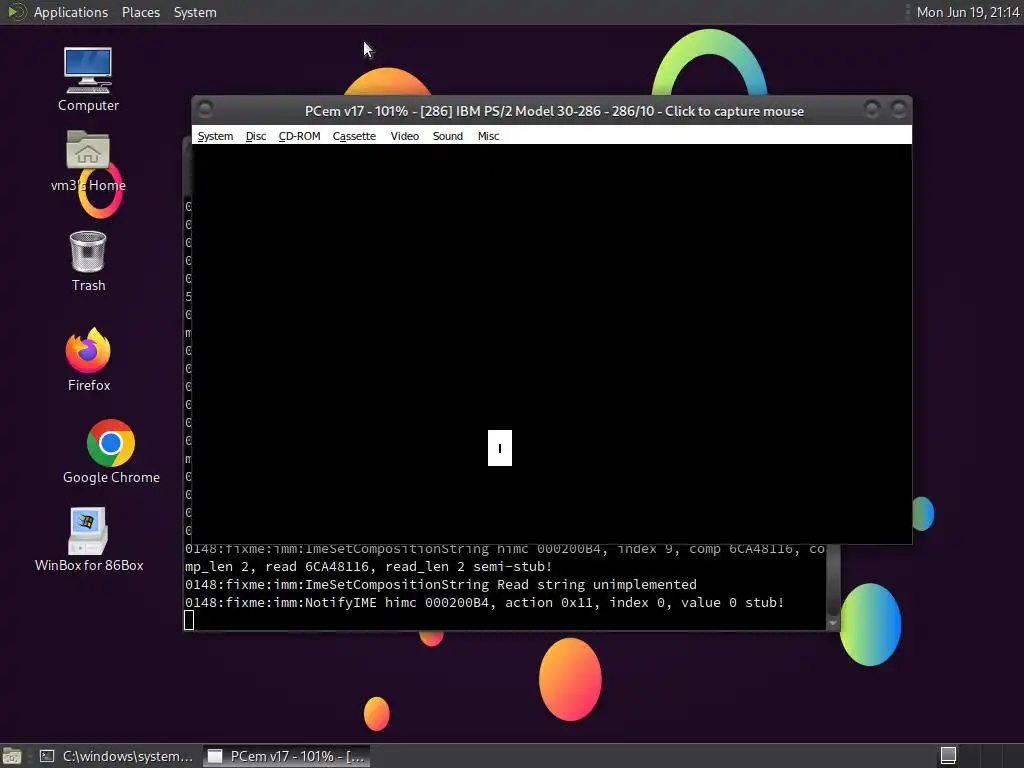Select the PCem v17 taskbar button
This screenshot has height=768, width=1024.
(286, 756)
